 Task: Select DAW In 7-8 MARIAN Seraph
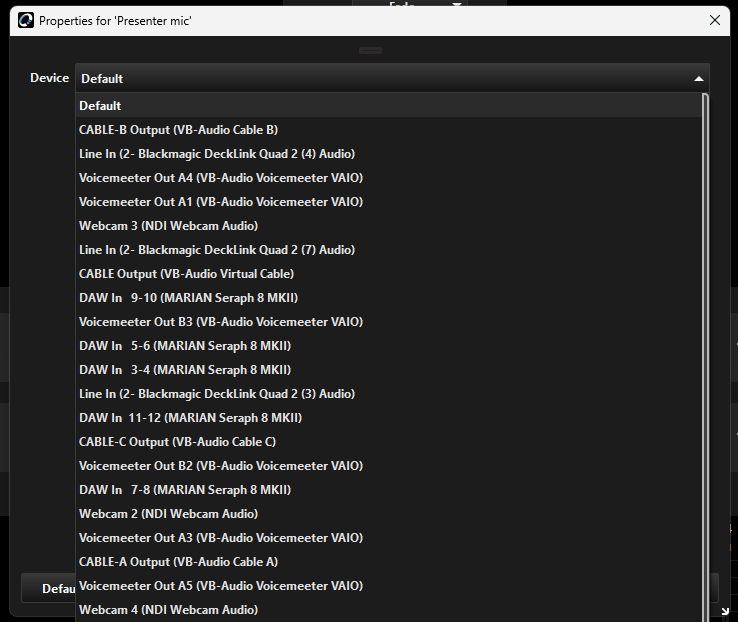pos(389,489)
